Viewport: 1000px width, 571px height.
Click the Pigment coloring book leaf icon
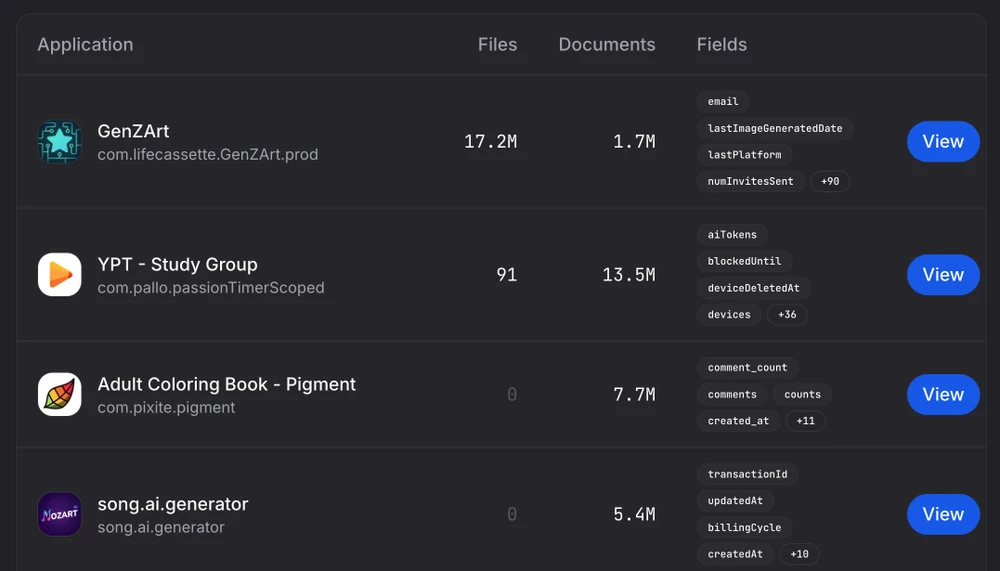(59, 395)
